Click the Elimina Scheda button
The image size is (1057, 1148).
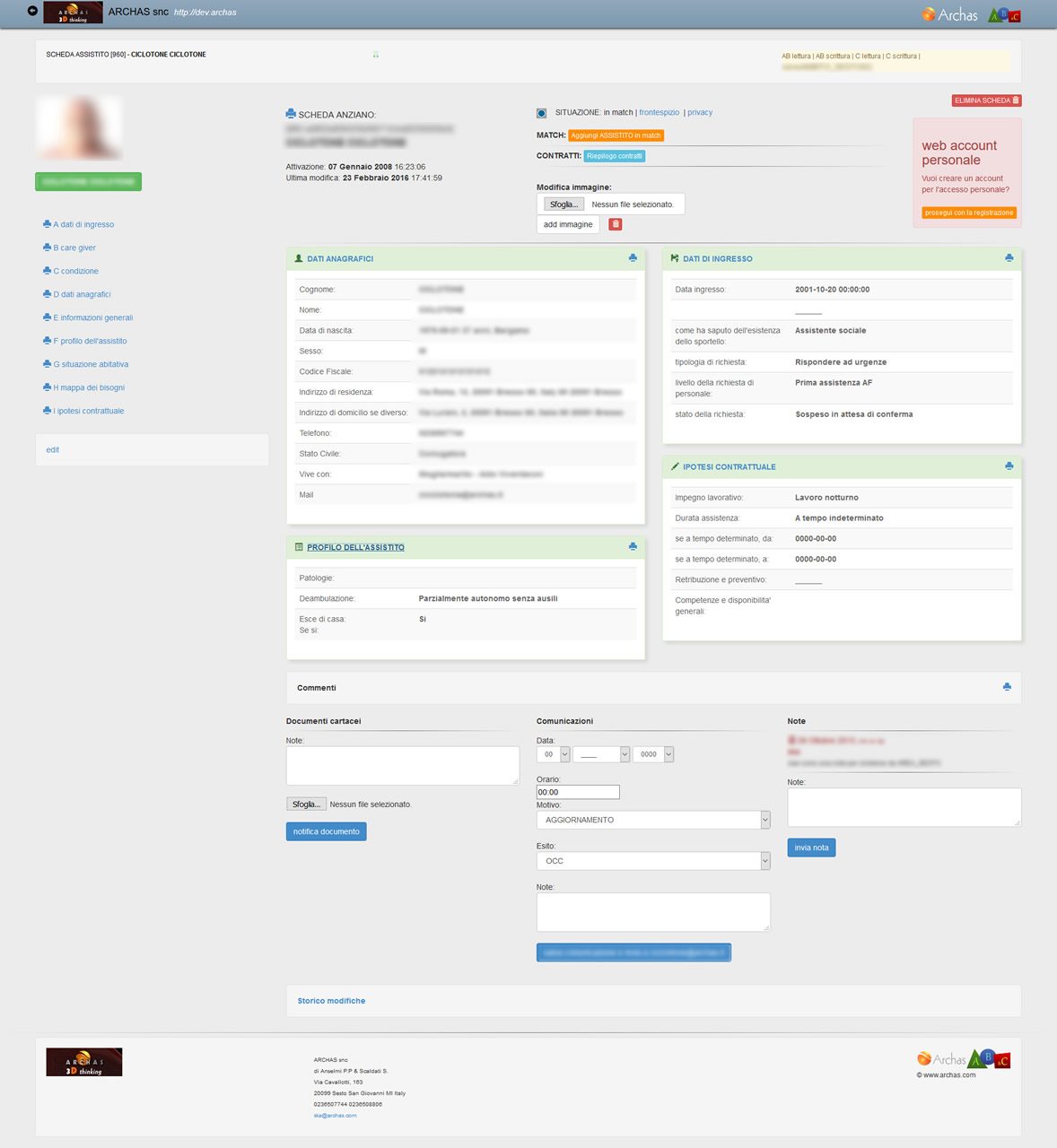pyautogui.click(x=986, y=100)
